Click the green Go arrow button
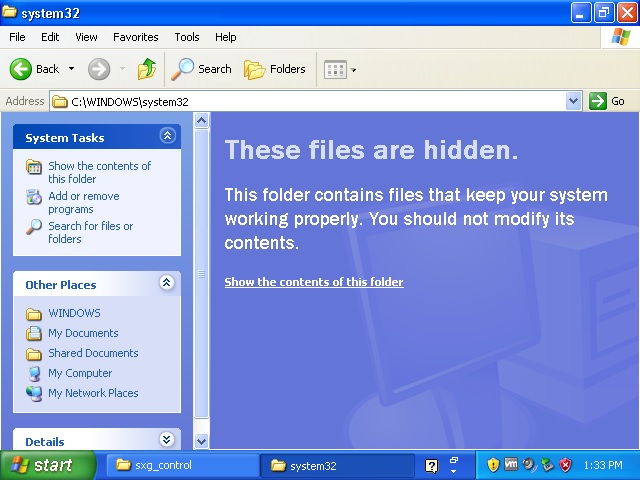The height and width of the screenshot is (480, 640). coord(598,101)
